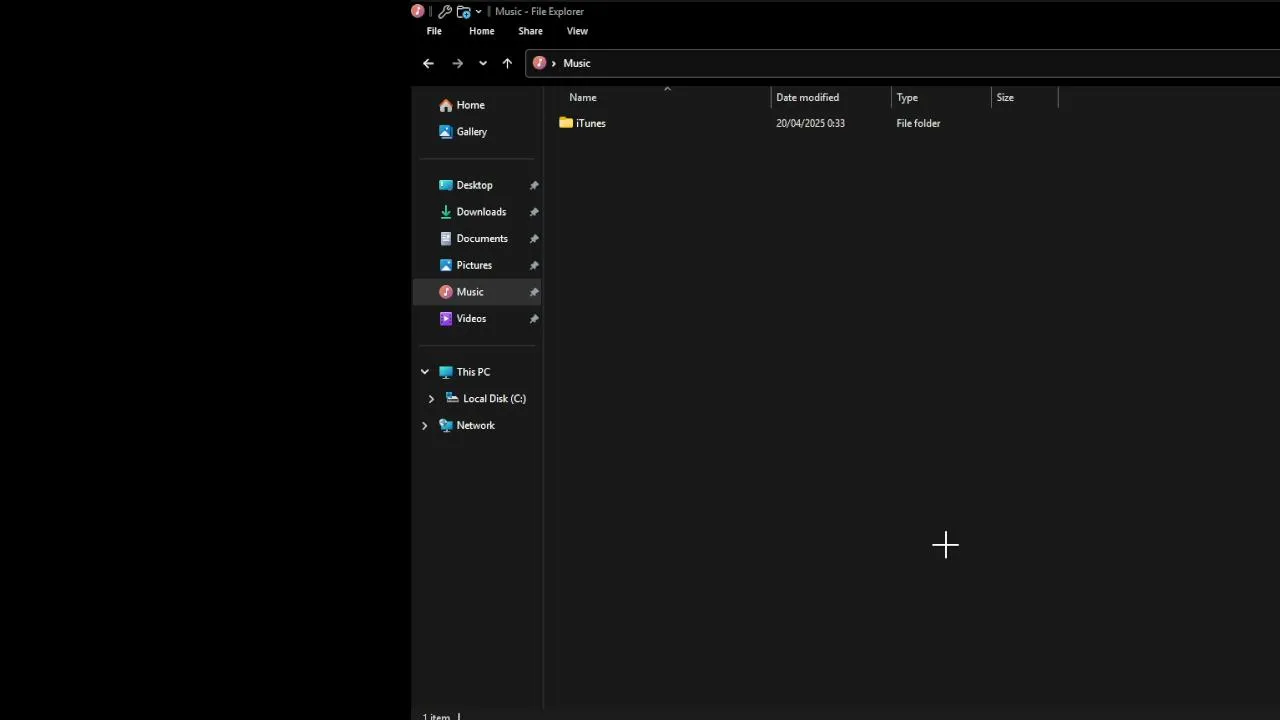Click the pin icon beside Videos
Viewport: 1280px width, 720px height.
pyautogui.click(x=534, y=319)
